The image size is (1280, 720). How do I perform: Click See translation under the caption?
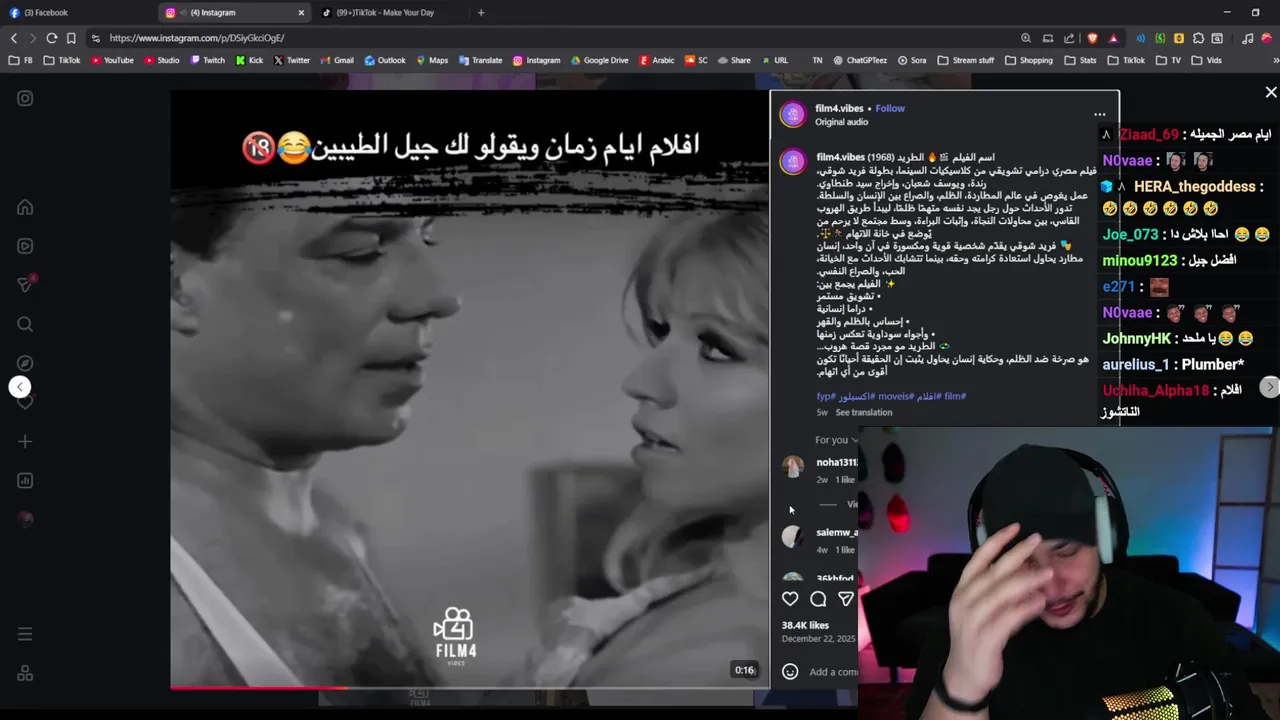pos(864,412)
